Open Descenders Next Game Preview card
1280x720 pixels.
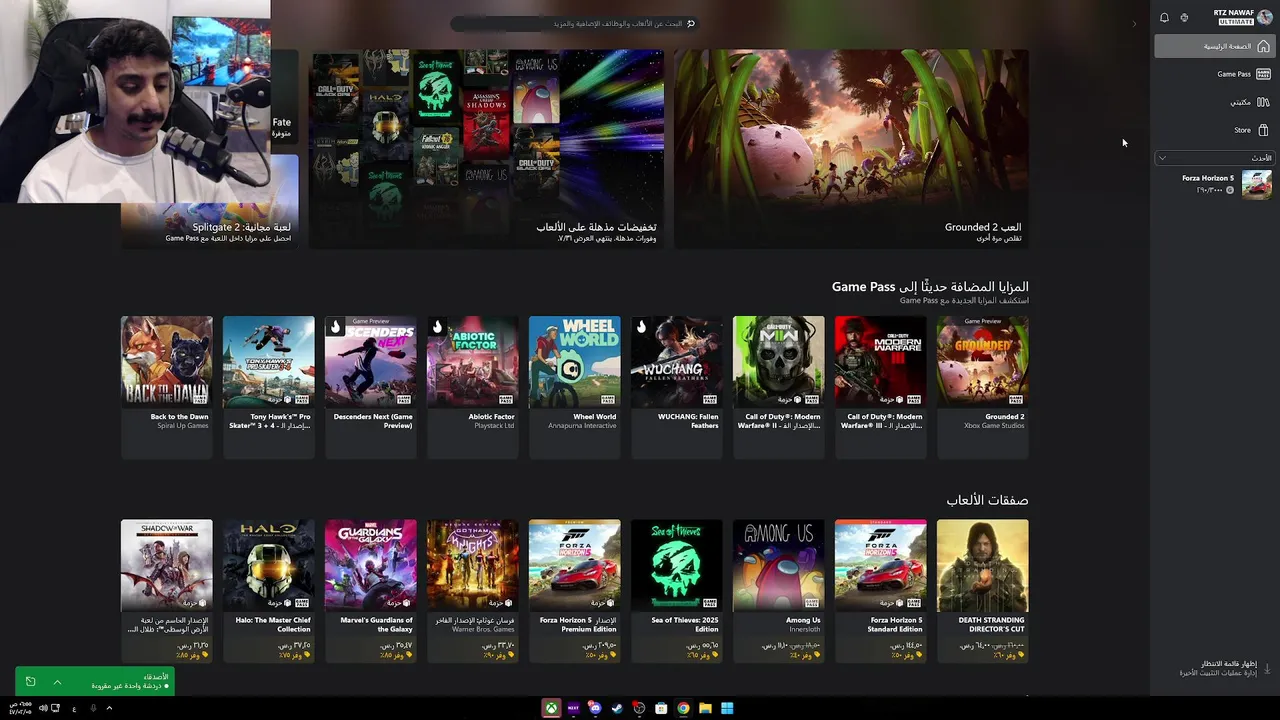[x=371, y=387]
